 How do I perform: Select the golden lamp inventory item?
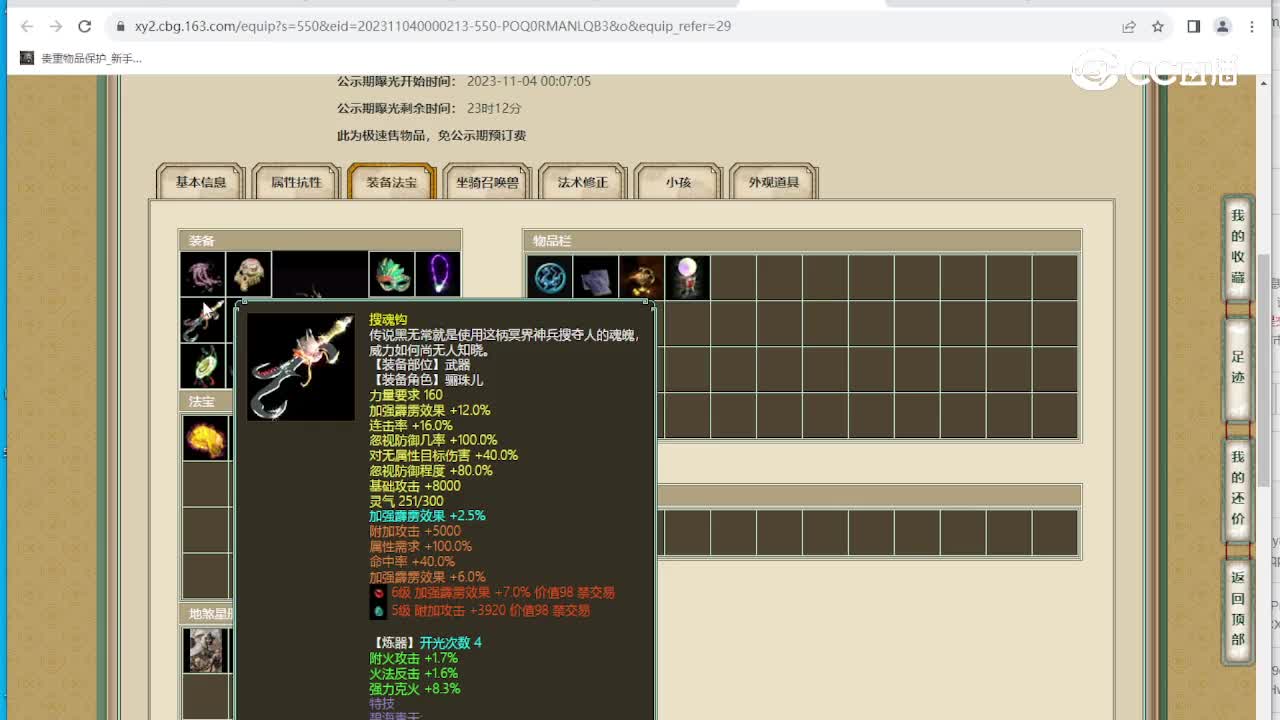(x=641, y=277)
